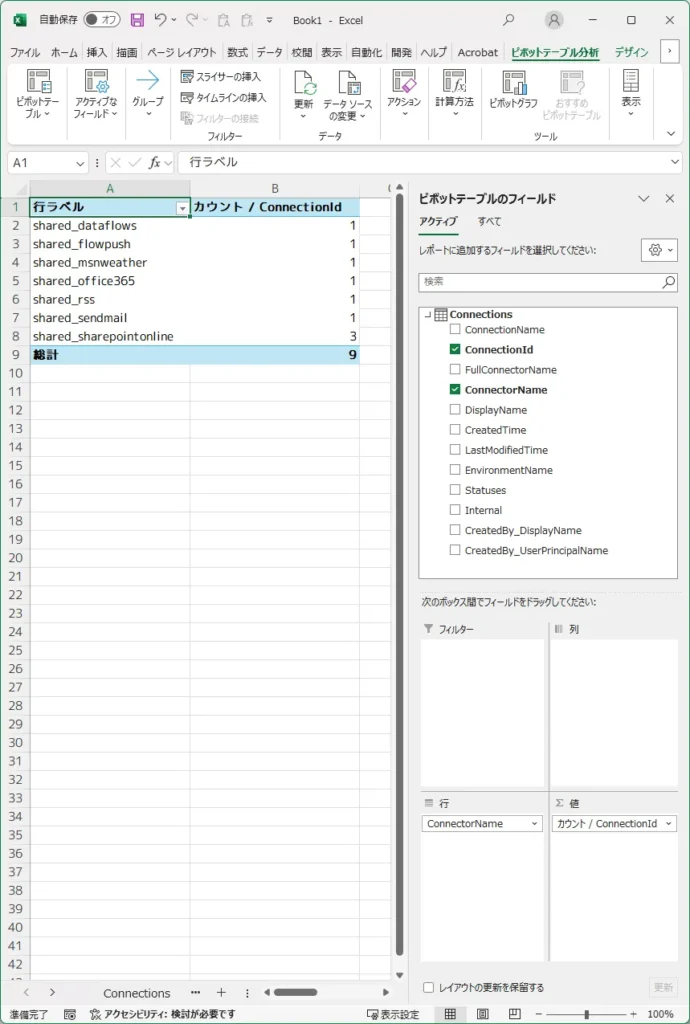Click the field 検索 search box

[540, 283]
